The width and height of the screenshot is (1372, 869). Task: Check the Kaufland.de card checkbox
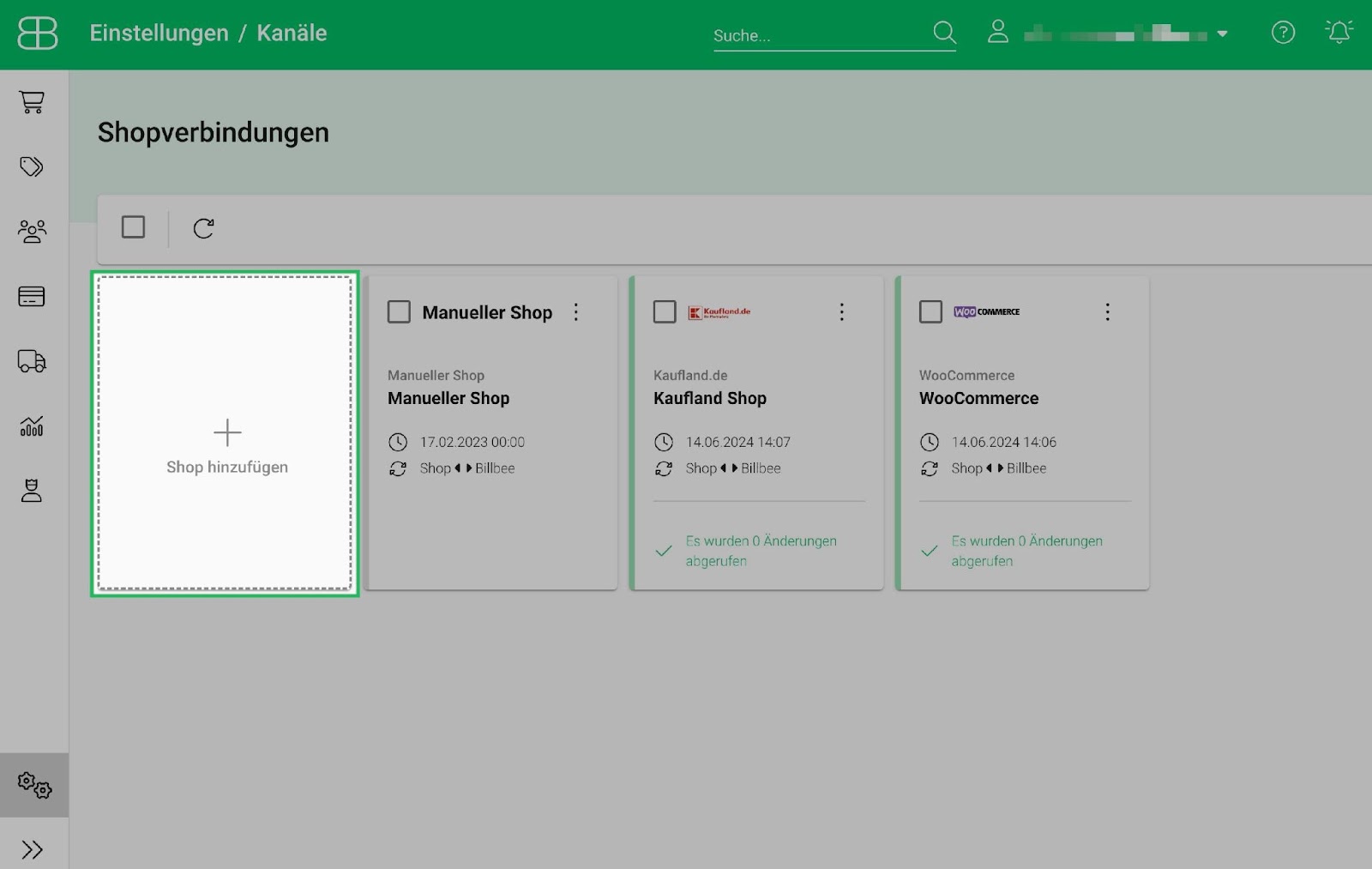pos(665,311)
